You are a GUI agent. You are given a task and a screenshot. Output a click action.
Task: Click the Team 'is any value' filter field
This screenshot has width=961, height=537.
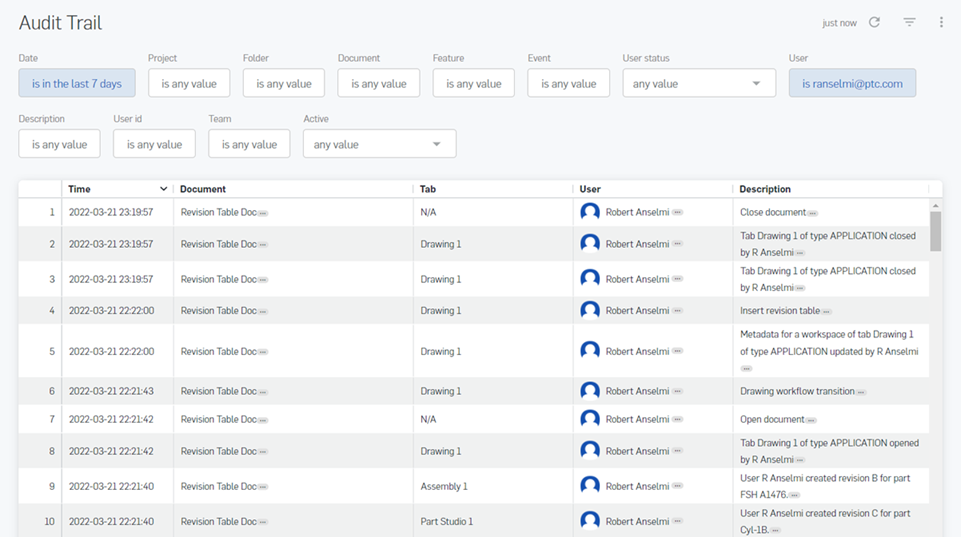click(x=249, y=144)
